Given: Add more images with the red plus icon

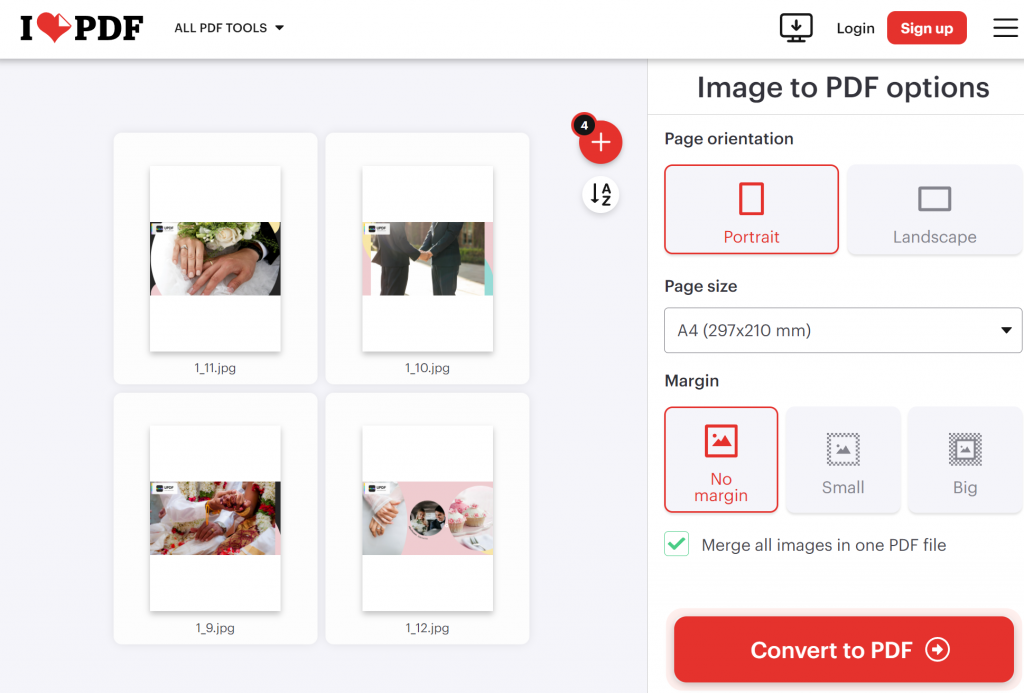Looking at the screenshot, I should [x=600, y=142].
